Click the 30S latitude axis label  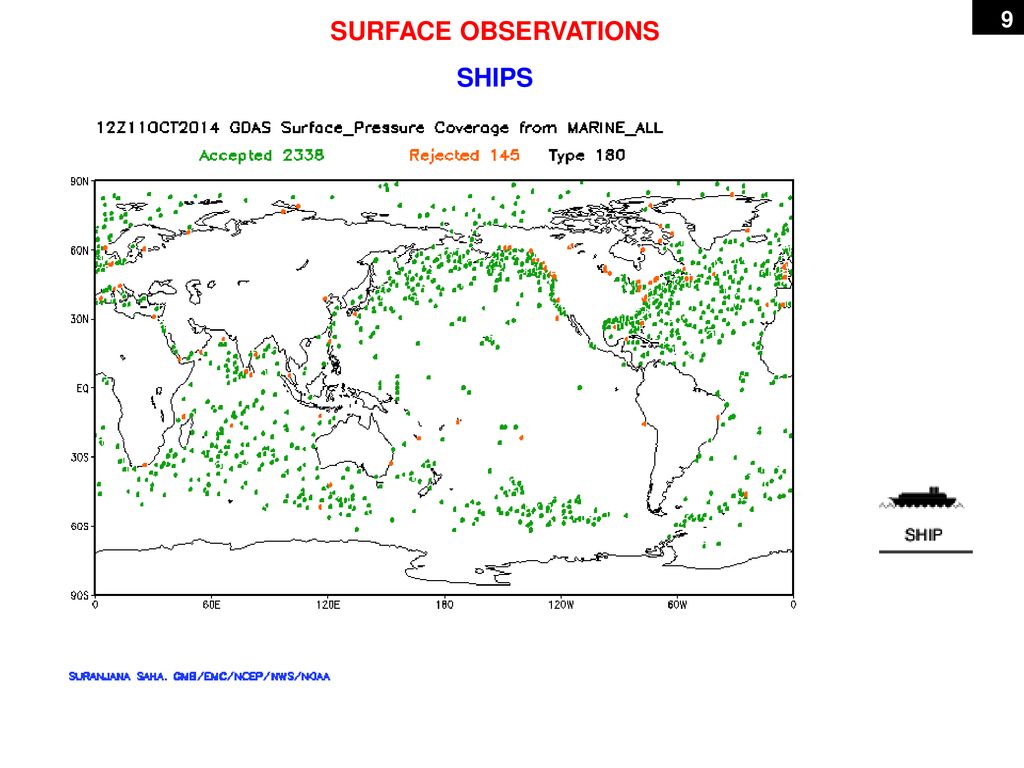(x=80, y=458)
